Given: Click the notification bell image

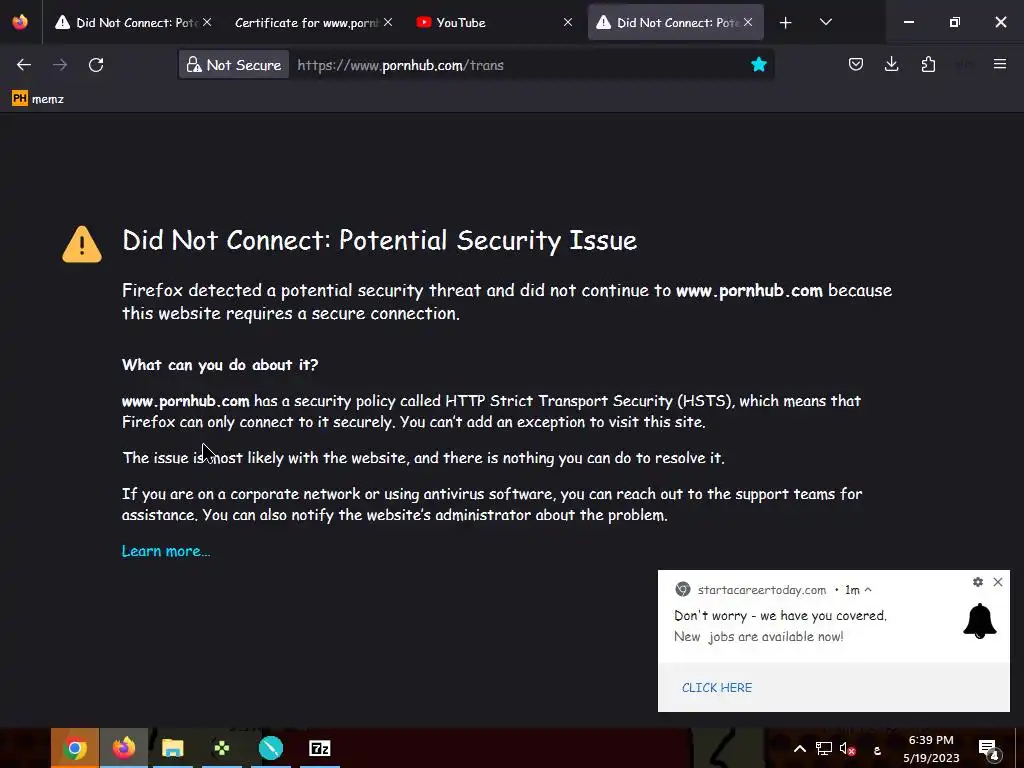Looking at the screenshot, I should point(980,621).
